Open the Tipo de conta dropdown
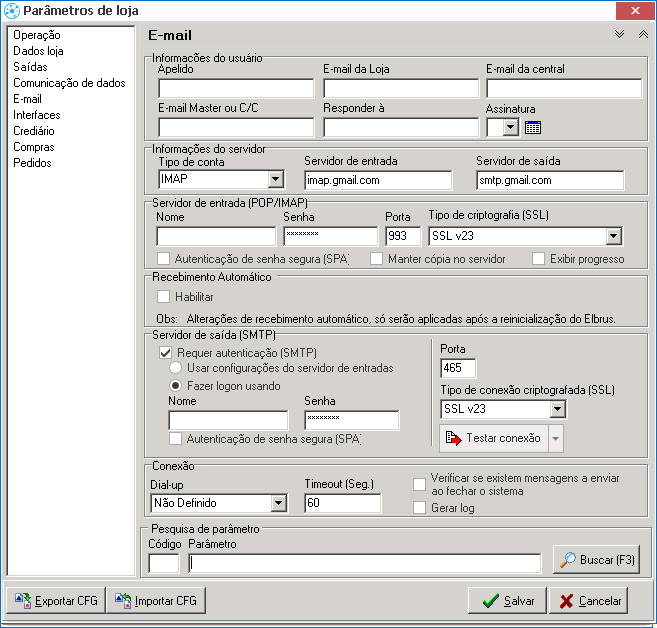This screenshot has width=657, height=628. click(276, 180)
